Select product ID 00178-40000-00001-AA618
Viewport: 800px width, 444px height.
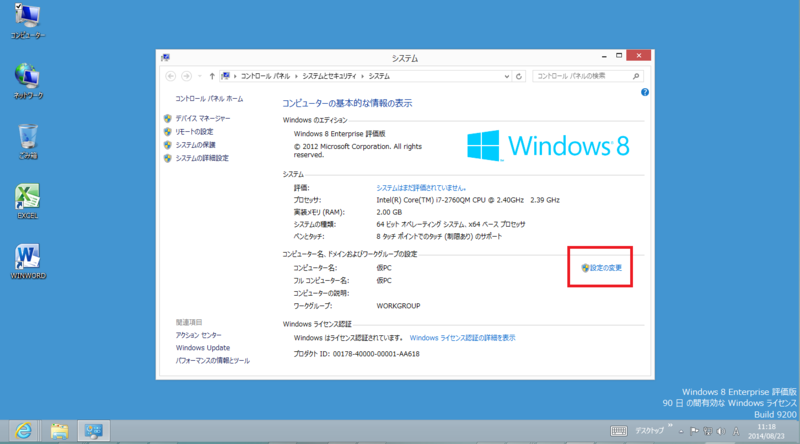[x=376, y=354]
